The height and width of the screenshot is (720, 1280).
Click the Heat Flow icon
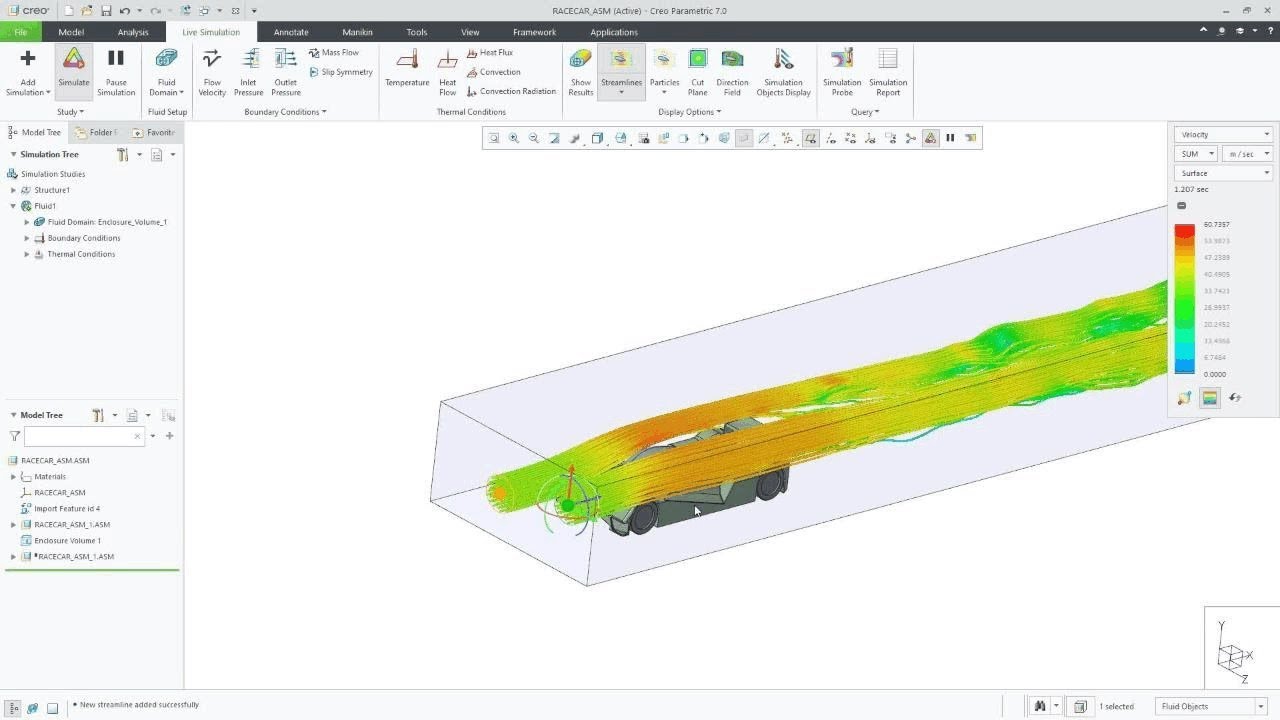448,59
